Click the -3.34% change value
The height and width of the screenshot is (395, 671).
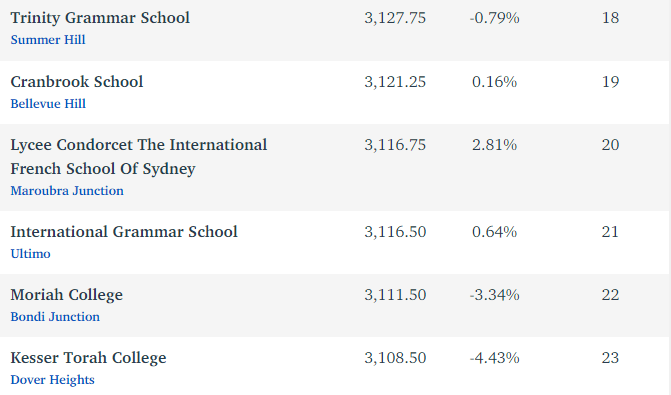[494, 295]
